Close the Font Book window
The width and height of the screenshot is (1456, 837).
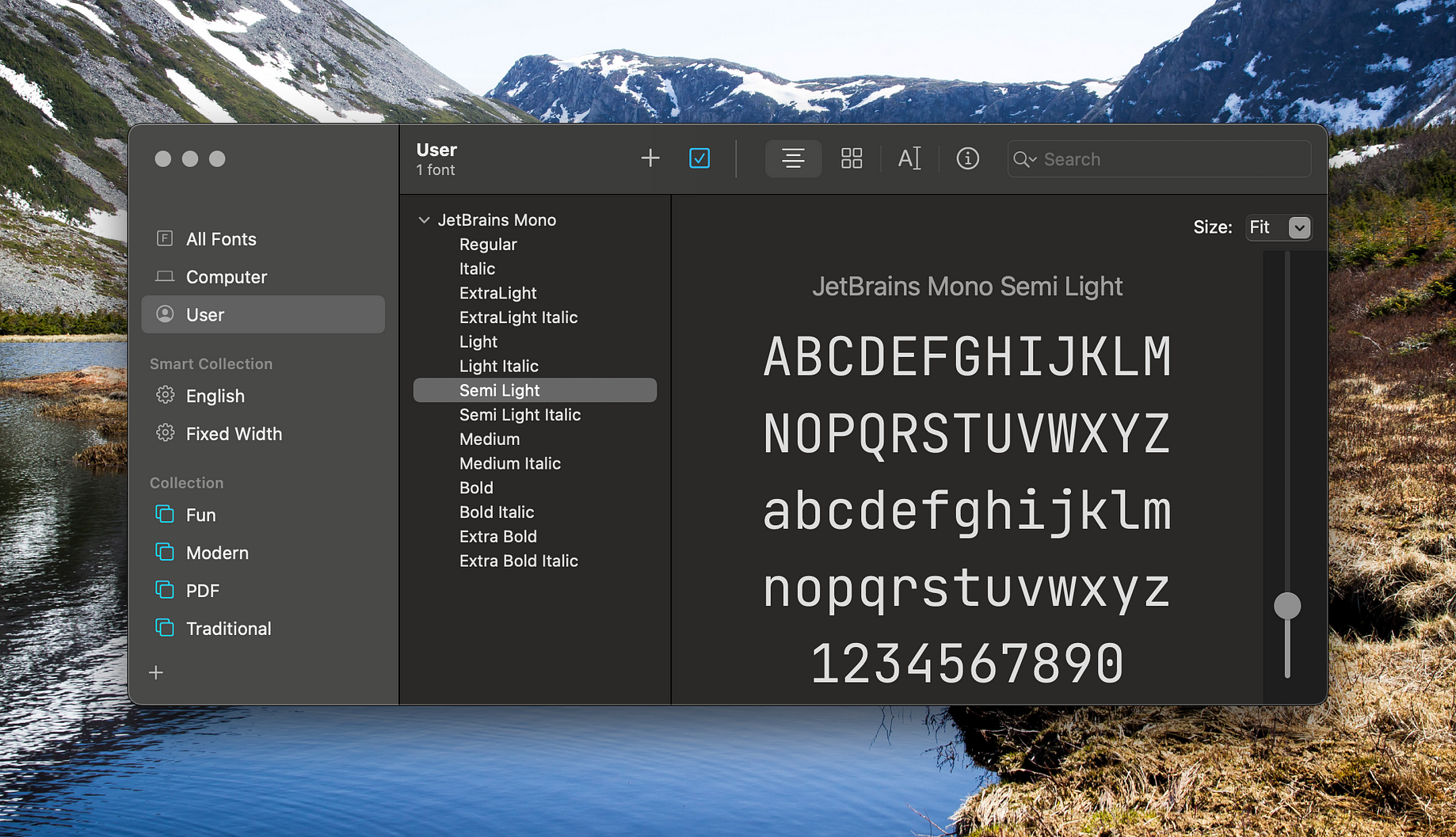pyautogui.click(x=163, y=159)
